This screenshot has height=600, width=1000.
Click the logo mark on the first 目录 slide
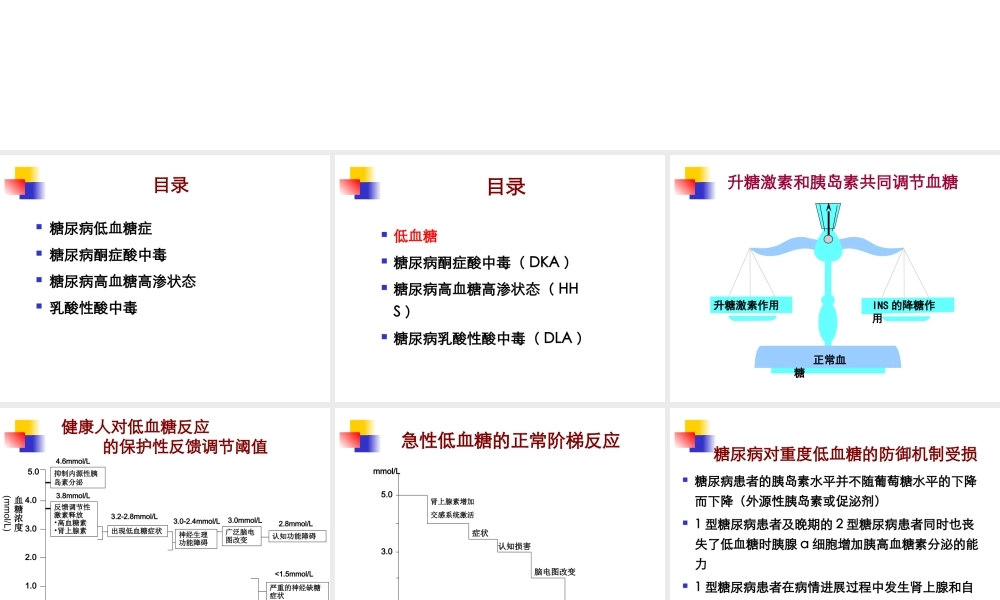25,185
